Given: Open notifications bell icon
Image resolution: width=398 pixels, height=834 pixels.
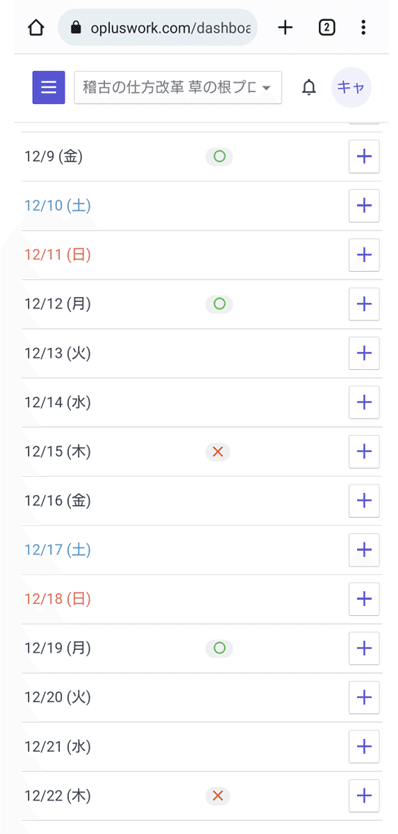Looking at the screenshot, I should [x=309, y=87].
